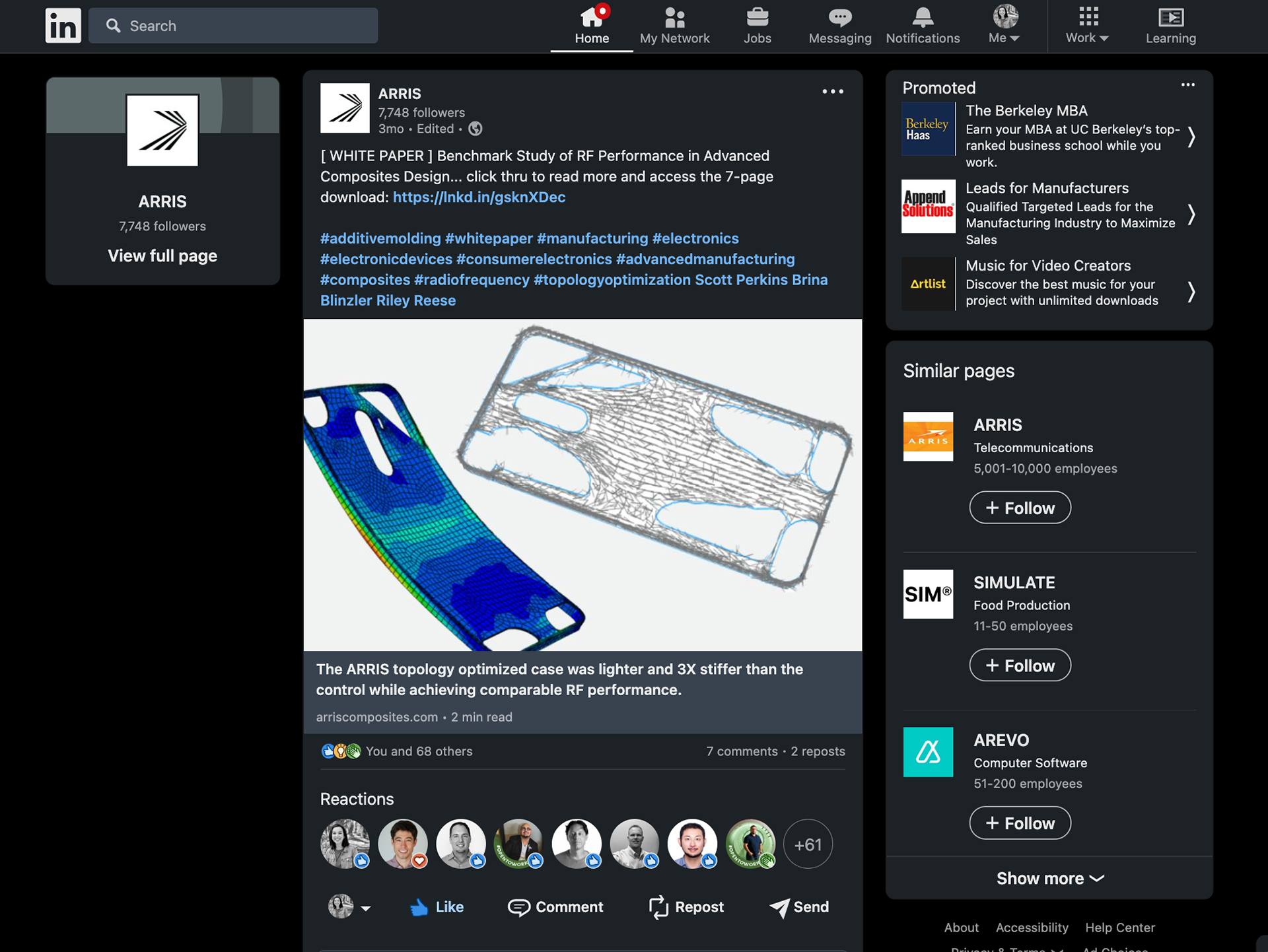Expand the Me profile menu
This screenshot has height=952, width=1268.
click(x=1004, y=26)
